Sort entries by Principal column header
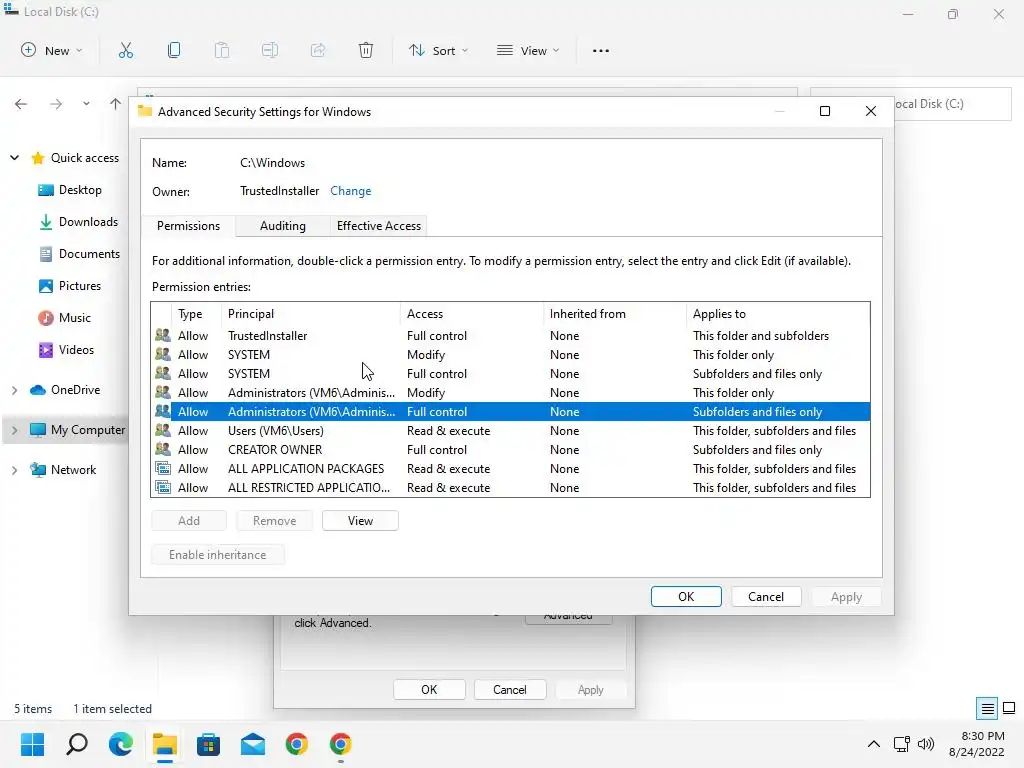The image size is (1024, 768). tap(311, 314)
